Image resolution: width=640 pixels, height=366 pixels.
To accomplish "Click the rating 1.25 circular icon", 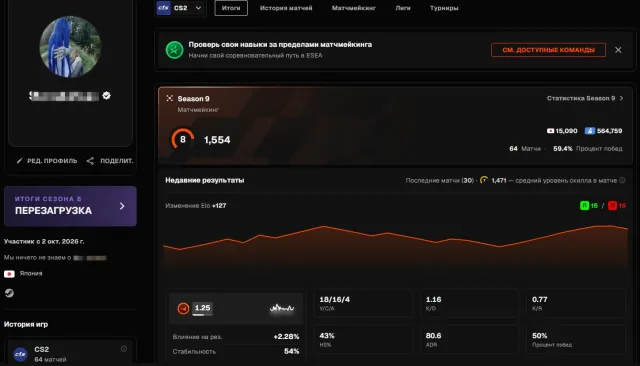I will pos(183,308).
